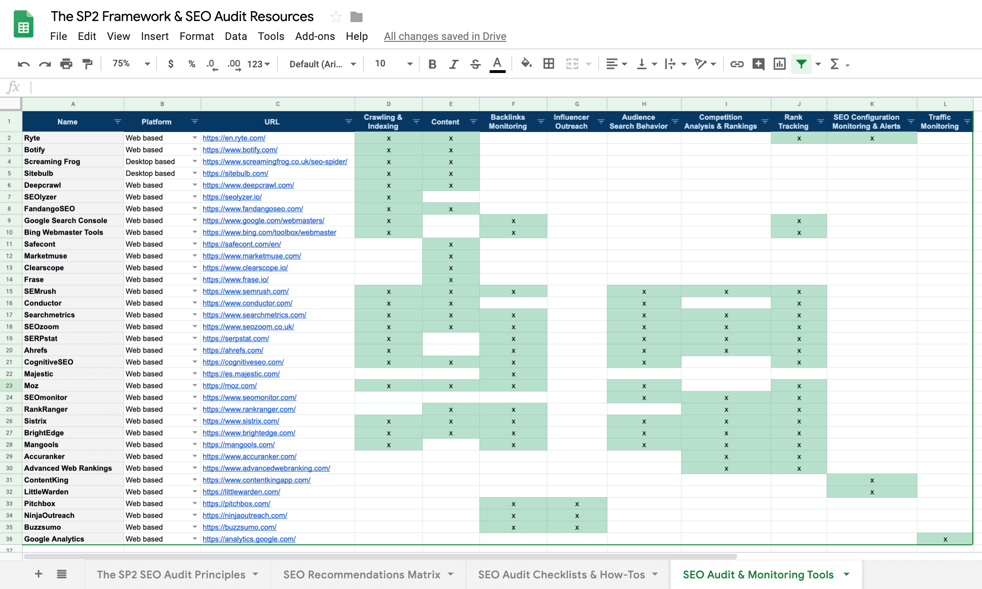This screenshot has width=982, height=589.
Task: Open the Add-ons menu
Action: coord(315,36)
